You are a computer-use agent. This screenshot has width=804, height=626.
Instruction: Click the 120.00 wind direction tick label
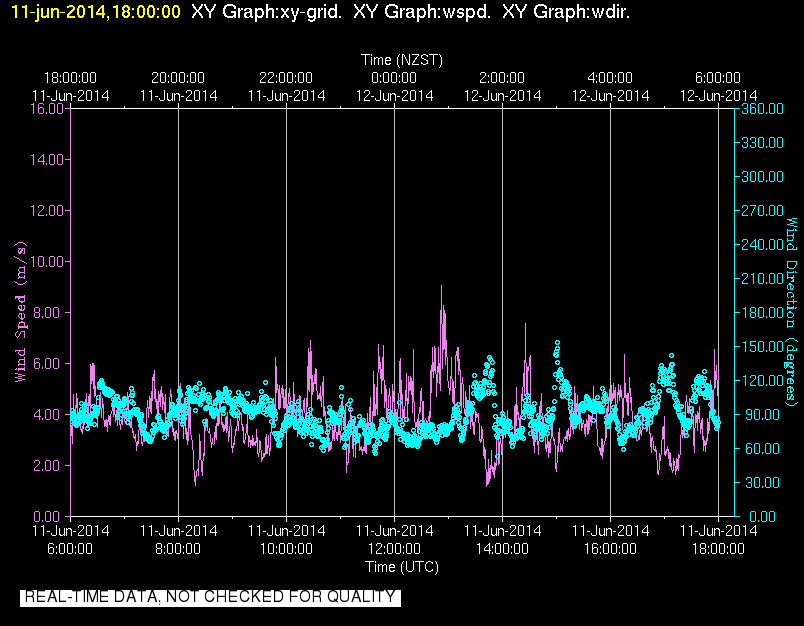(762, 380)
